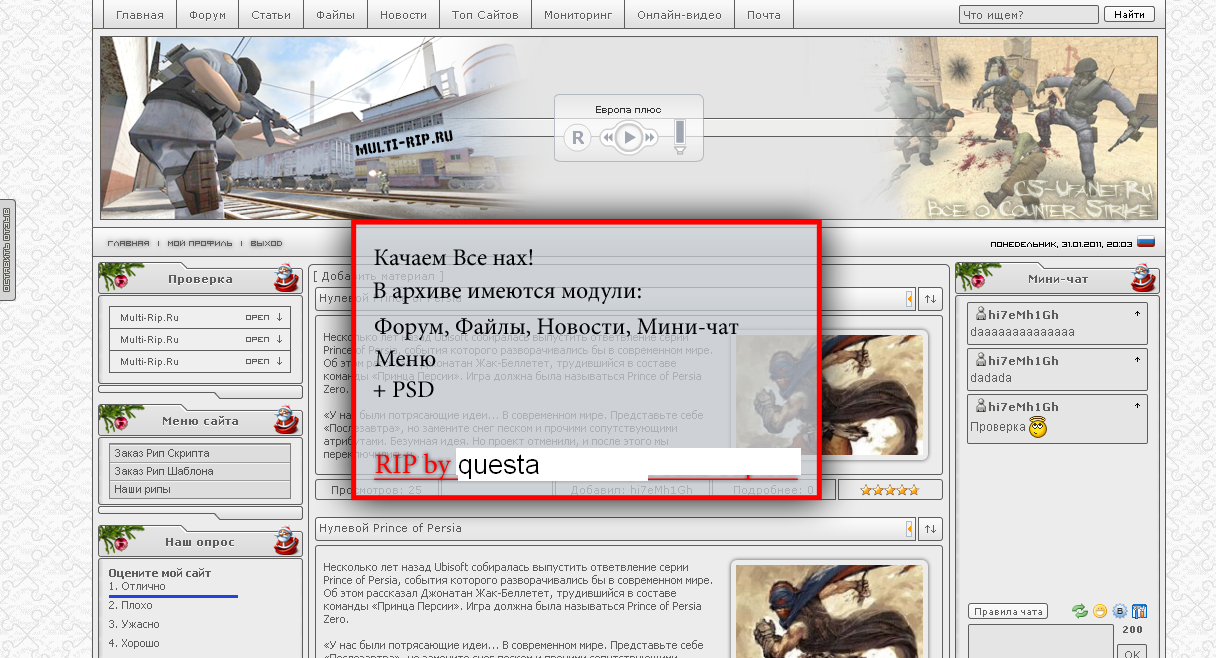The height and width of the screenshot is (658, 1216).
Task: Choose poll answer '4. Хорошо'
Action: tap(134, 643)
